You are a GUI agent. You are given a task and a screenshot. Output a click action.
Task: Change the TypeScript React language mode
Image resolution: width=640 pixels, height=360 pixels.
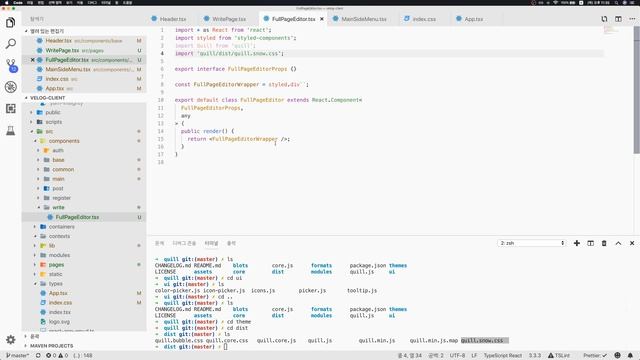click(503, 356)
